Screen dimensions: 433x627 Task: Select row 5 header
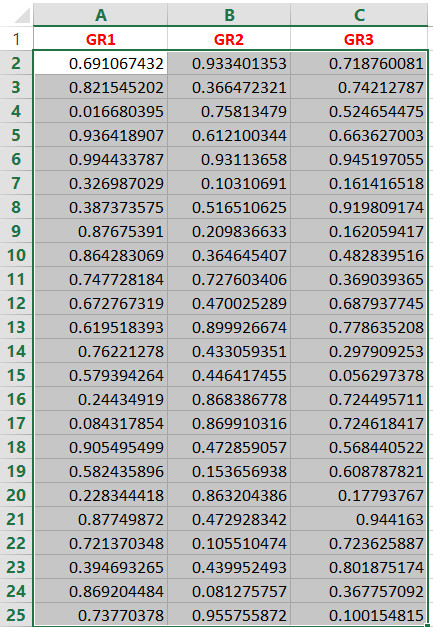(16, 135)
